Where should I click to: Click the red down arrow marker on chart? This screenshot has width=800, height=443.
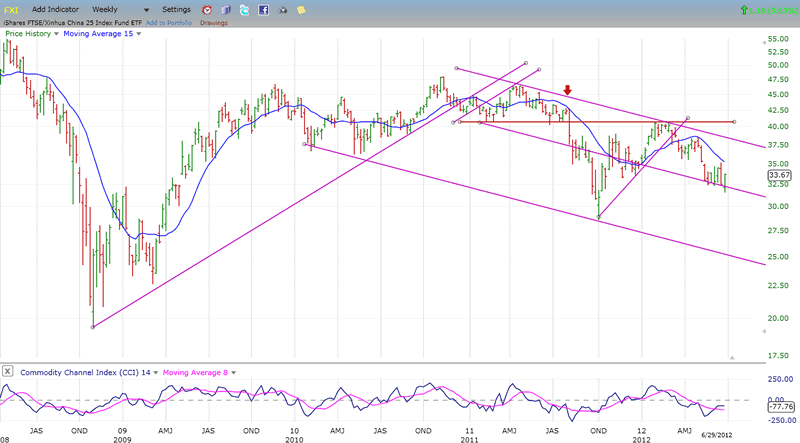pos(568,91)
